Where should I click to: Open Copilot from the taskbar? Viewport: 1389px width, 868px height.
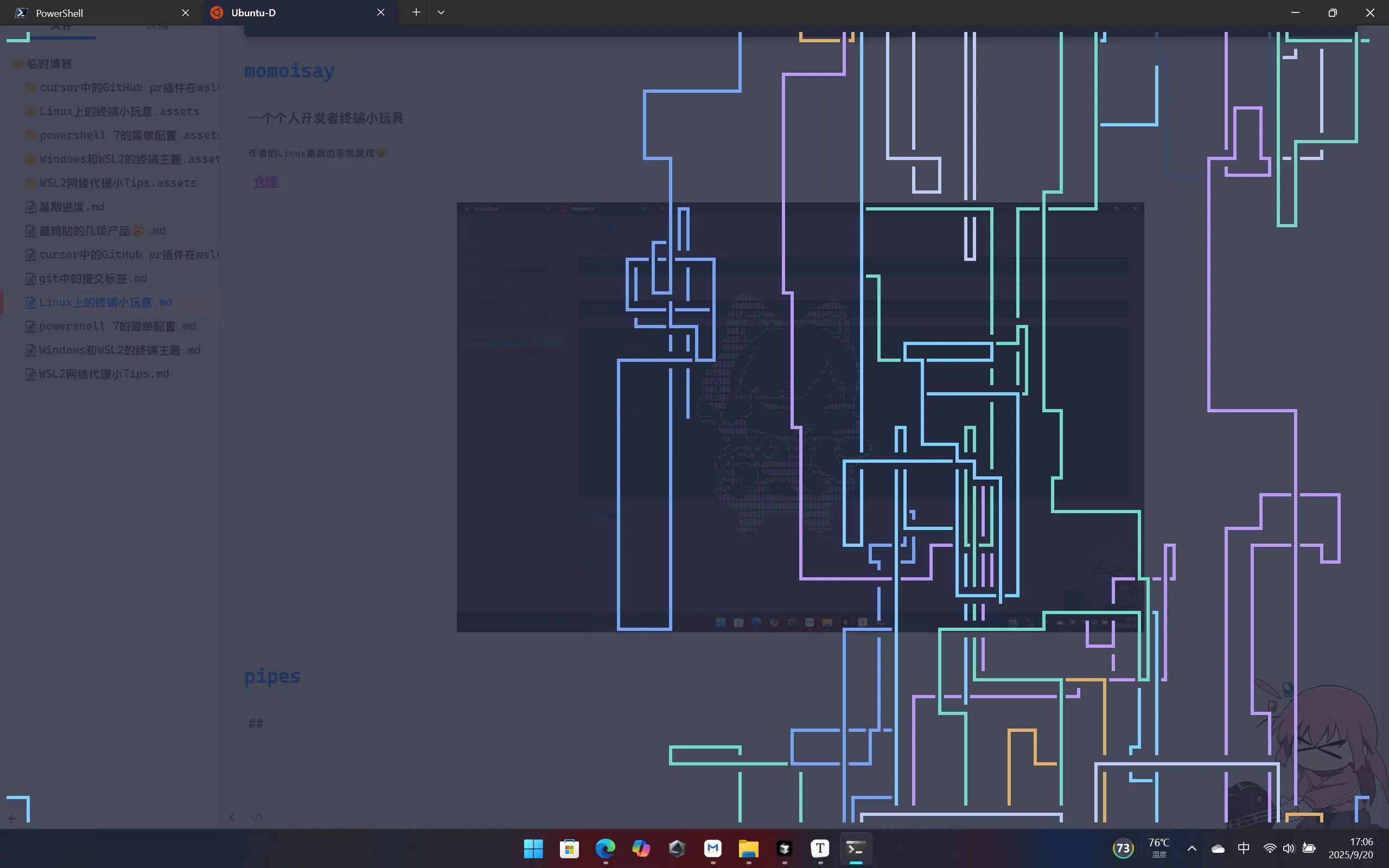click(x=641, y=848)
